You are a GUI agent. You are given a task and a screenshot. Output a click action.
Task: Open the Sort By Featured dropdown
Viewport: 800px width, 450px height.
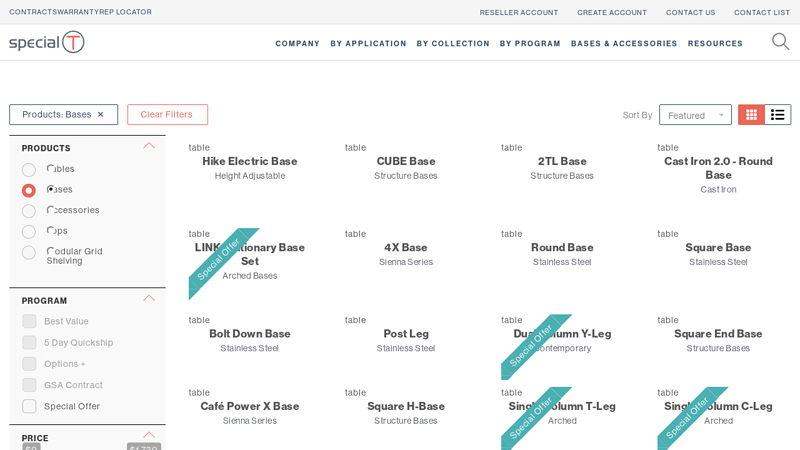click(x=695, y=115)
